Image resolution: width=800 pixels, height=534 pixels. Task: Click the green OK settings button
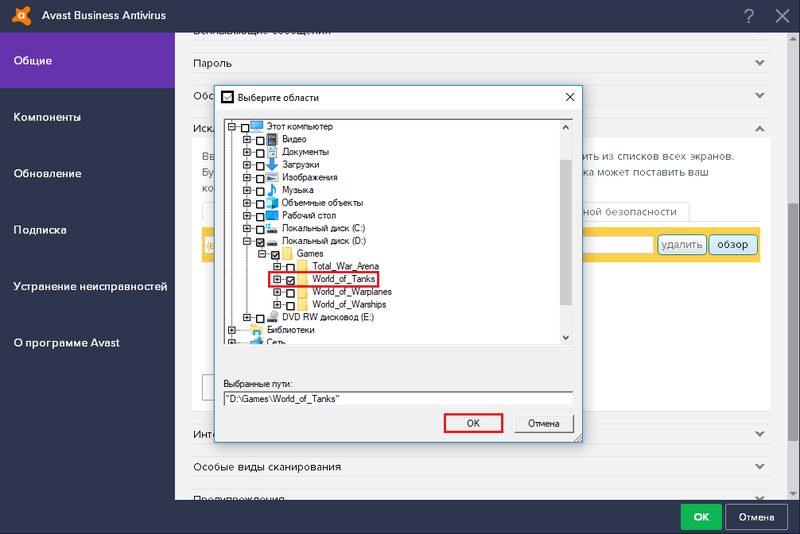701,517
